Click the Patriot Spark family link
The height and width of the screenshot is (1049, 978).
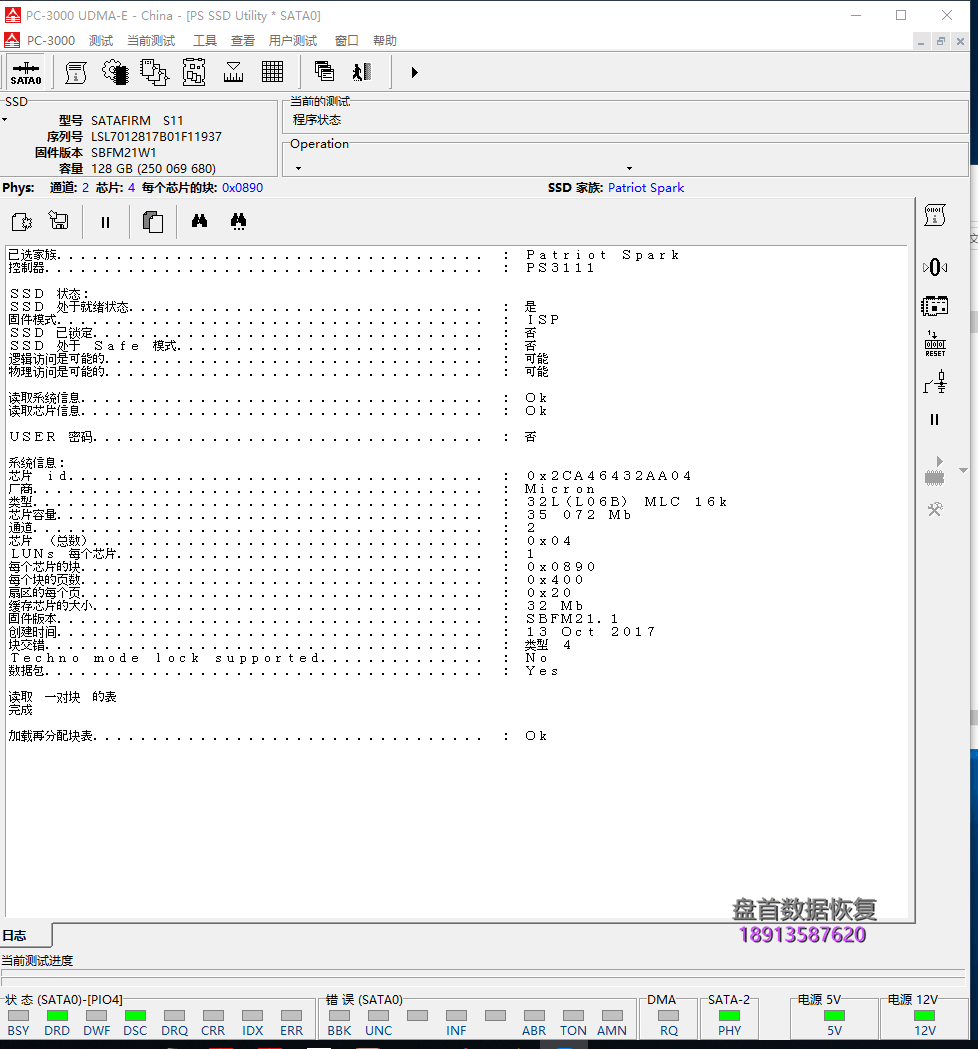tap(646, 188)
